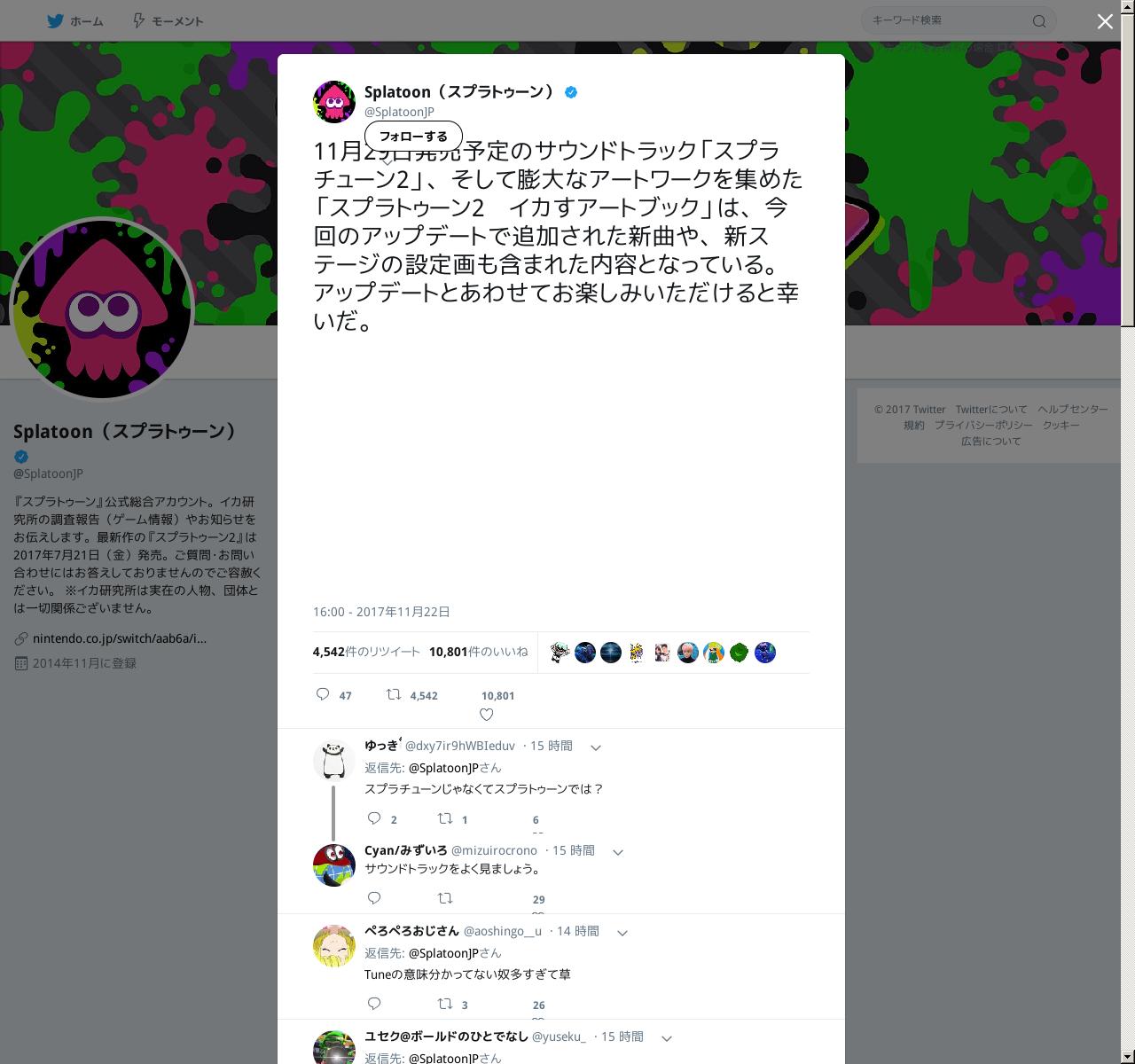
Task: Open the Moments lightning icon
Action: [138, 20]
